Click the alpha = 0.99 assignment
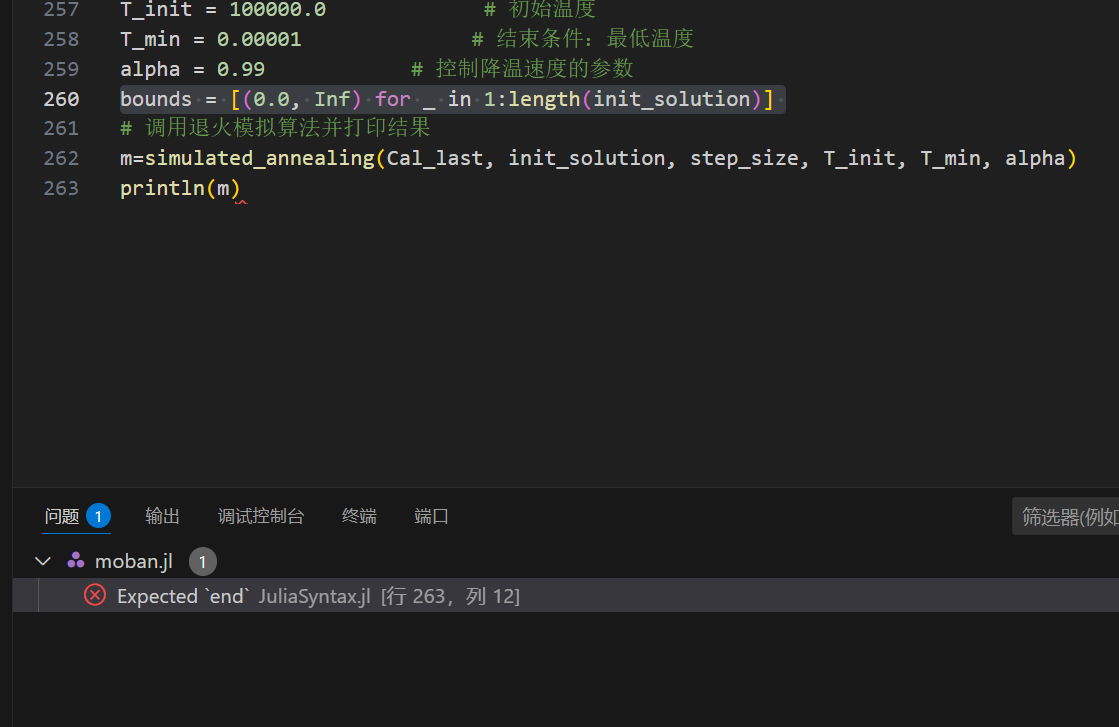Screen dimensions: 1119x727 (192, 68)
